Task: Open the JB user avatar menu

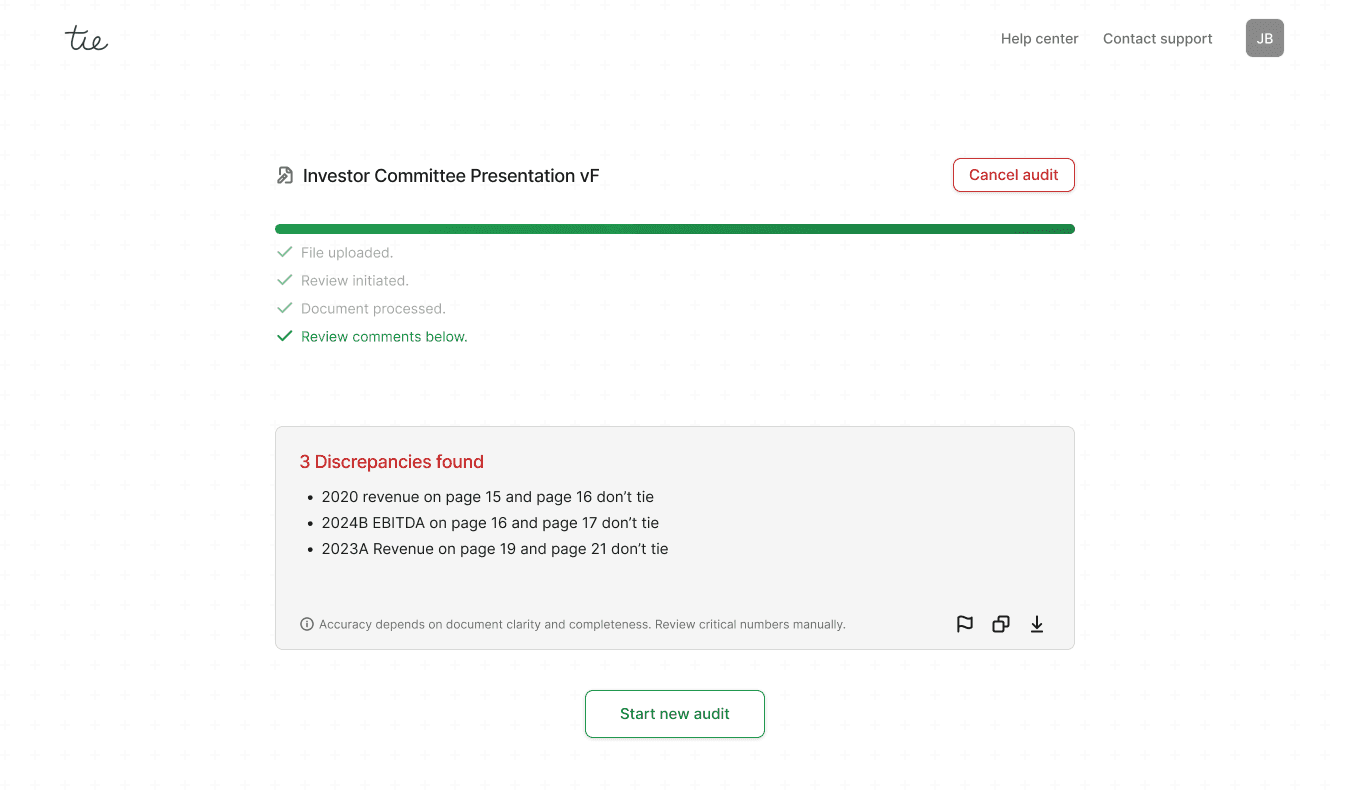Action: (1264, 38)
